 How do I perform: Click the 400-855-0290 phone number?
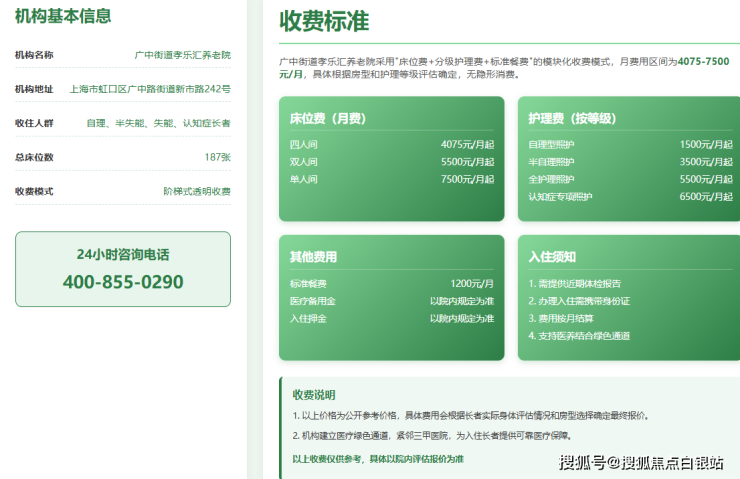[123, 282]
